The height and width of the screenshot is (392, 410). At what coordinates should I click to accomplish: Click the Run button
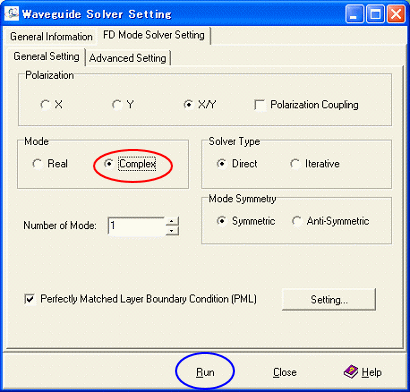205,372
